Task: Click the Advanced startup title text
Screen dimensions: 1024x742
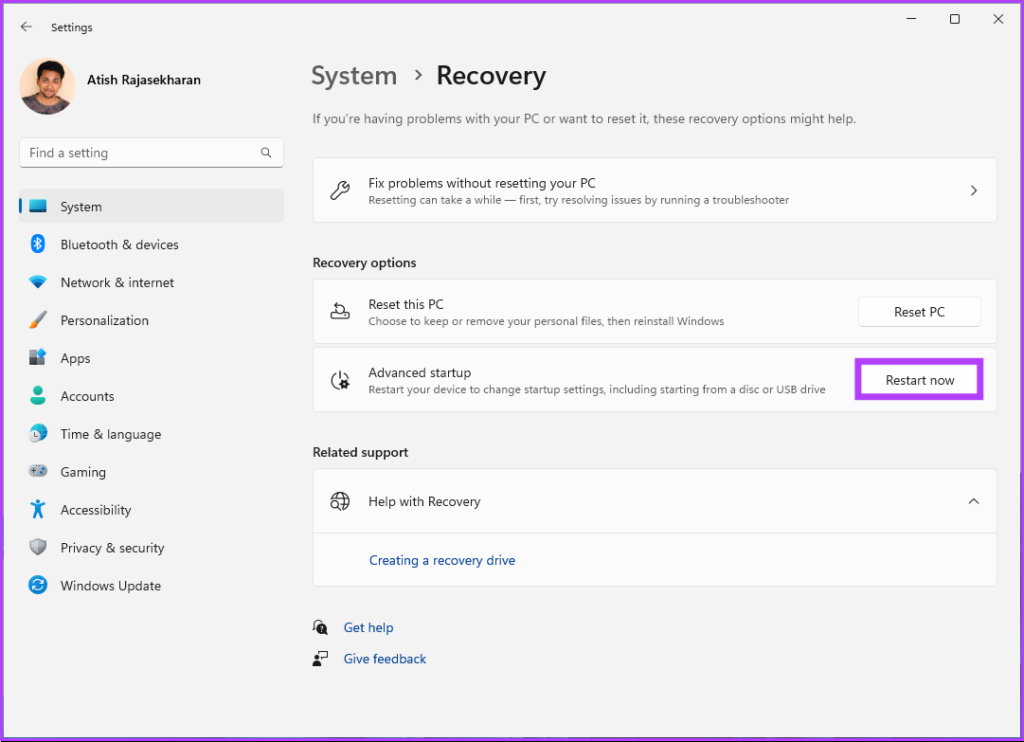Action: [419, 372]
